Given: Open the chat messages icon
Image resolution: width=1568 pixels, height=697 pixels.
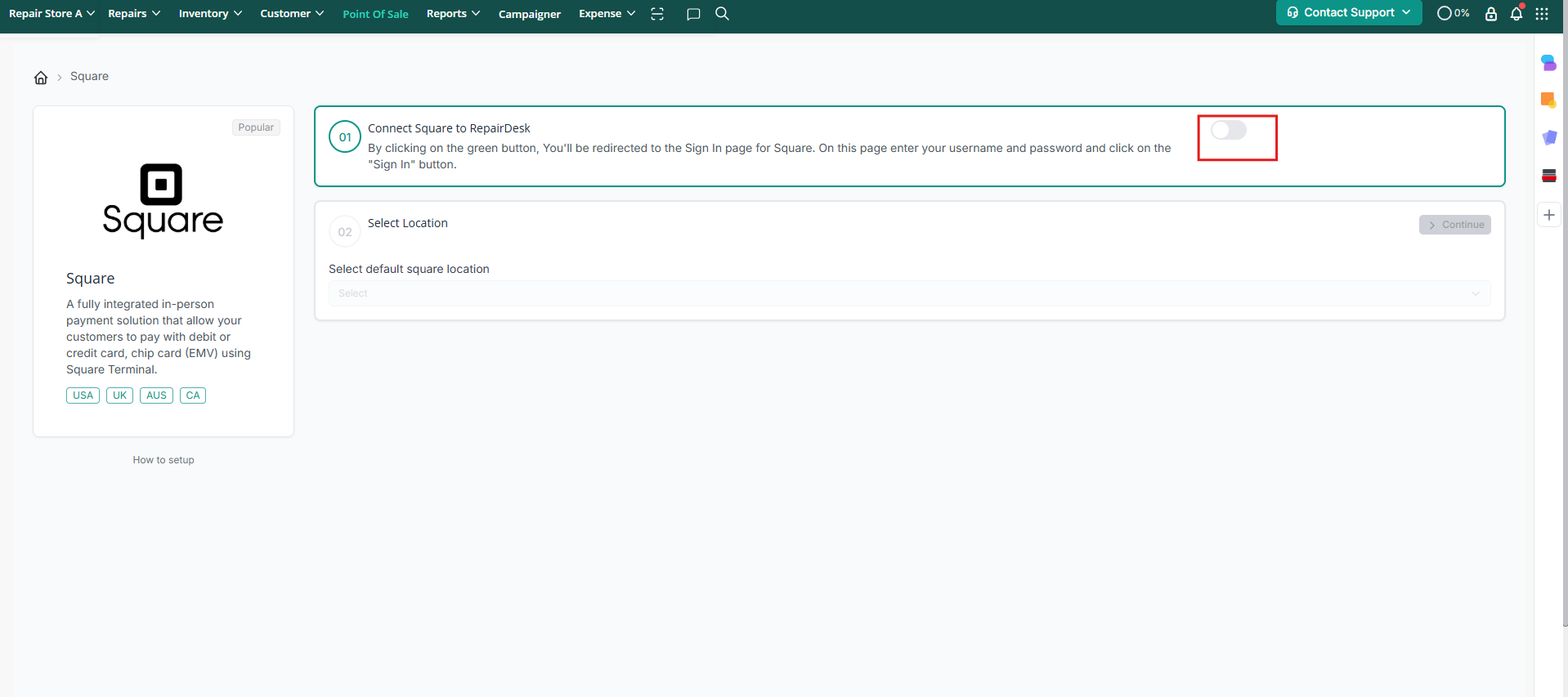Looking at the screenshot, I should point(693,14).
